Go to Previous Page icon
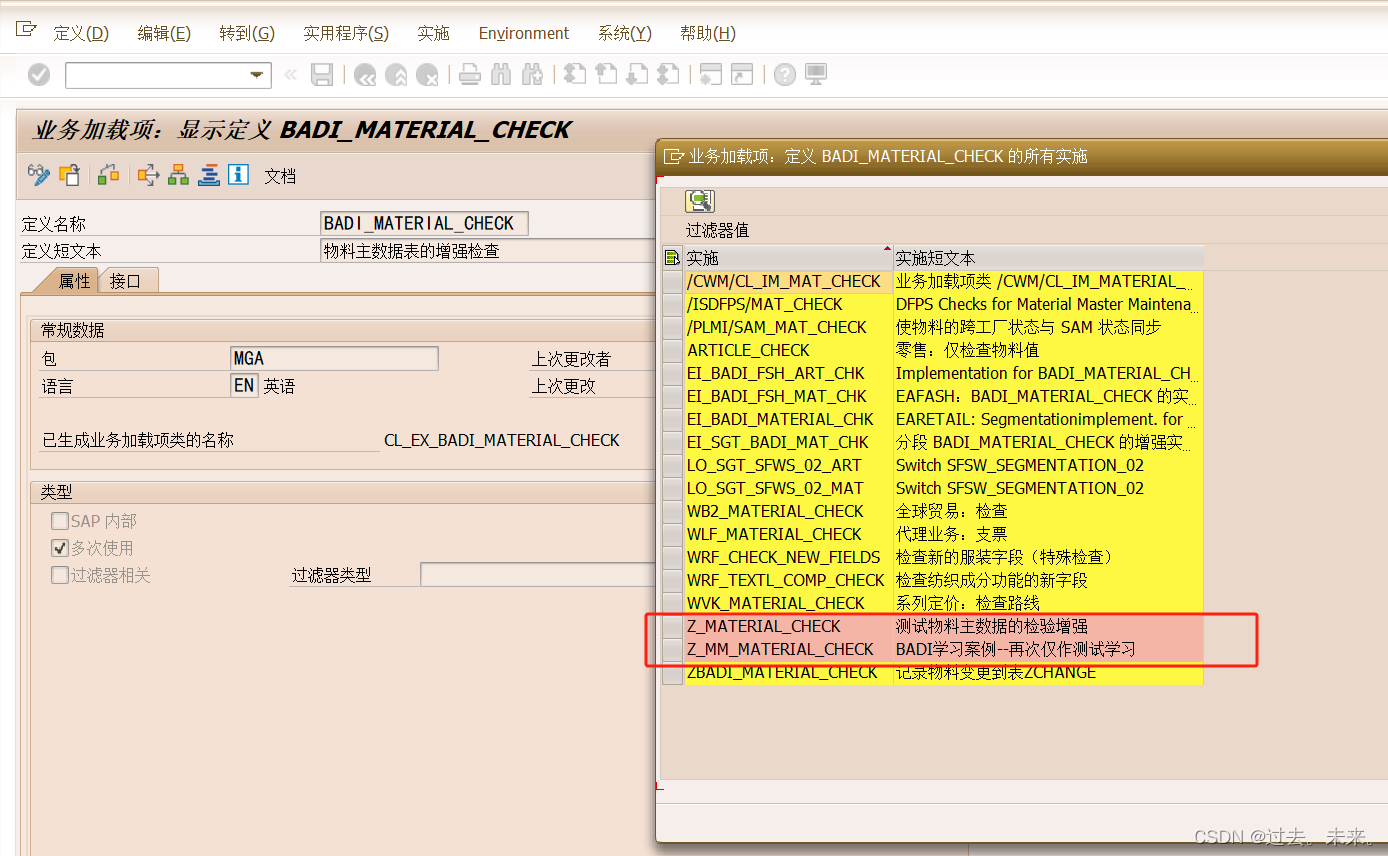 (606, 75)
